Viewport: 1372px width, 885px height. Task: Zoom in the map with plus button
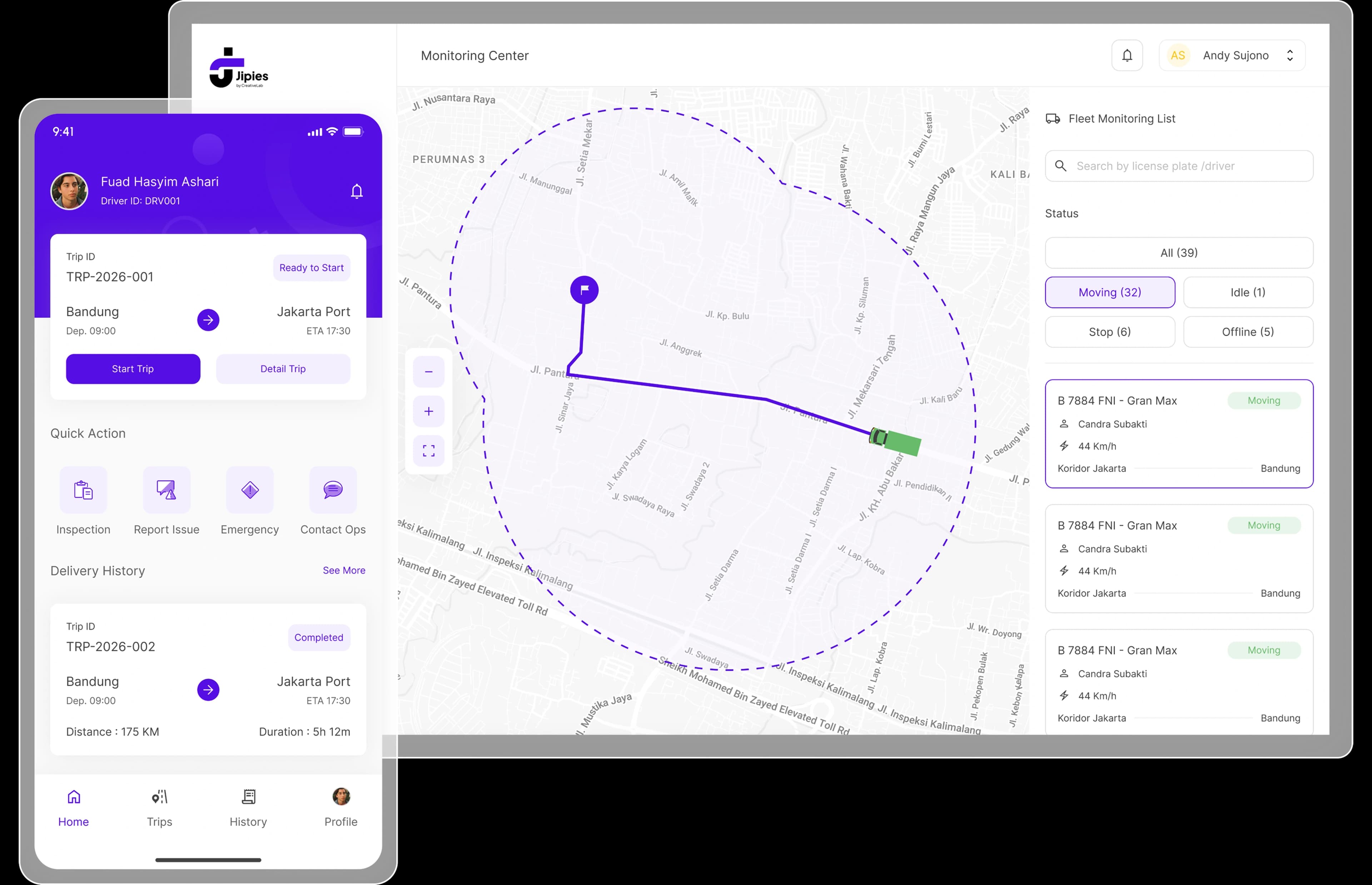click(x=429, y=412)
